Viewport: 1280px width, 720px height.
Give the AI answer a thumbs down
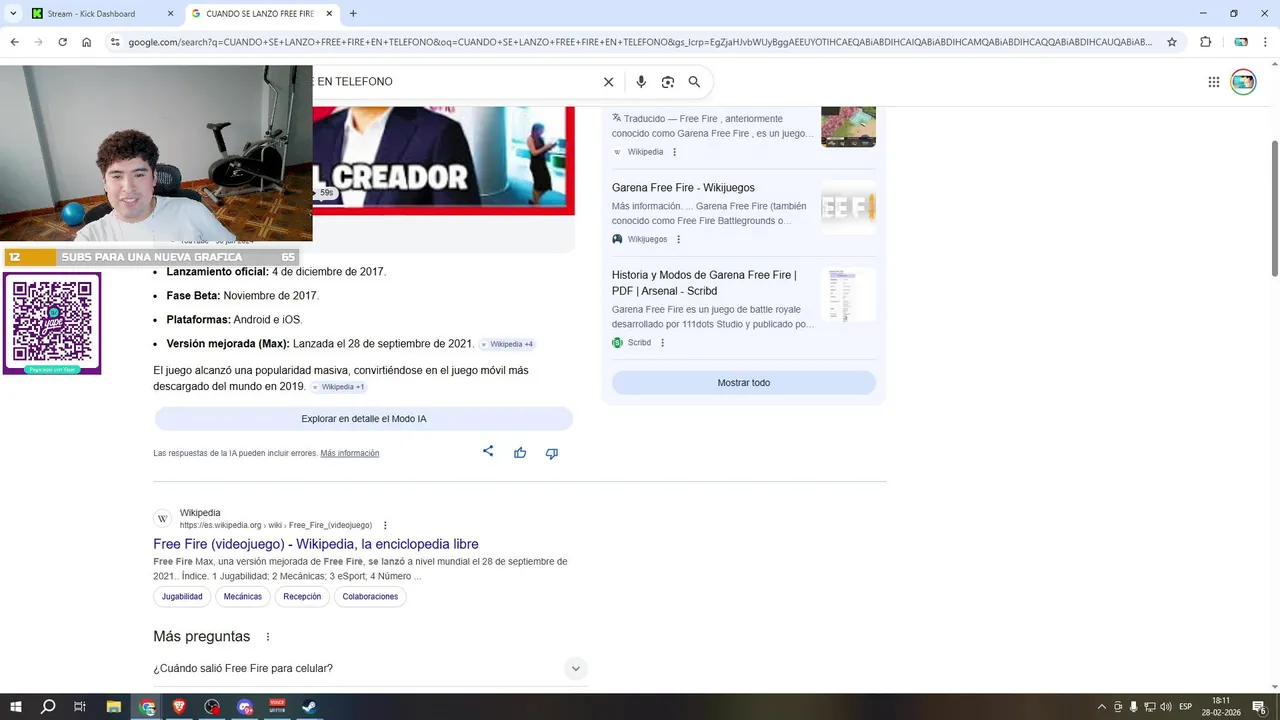551,453
